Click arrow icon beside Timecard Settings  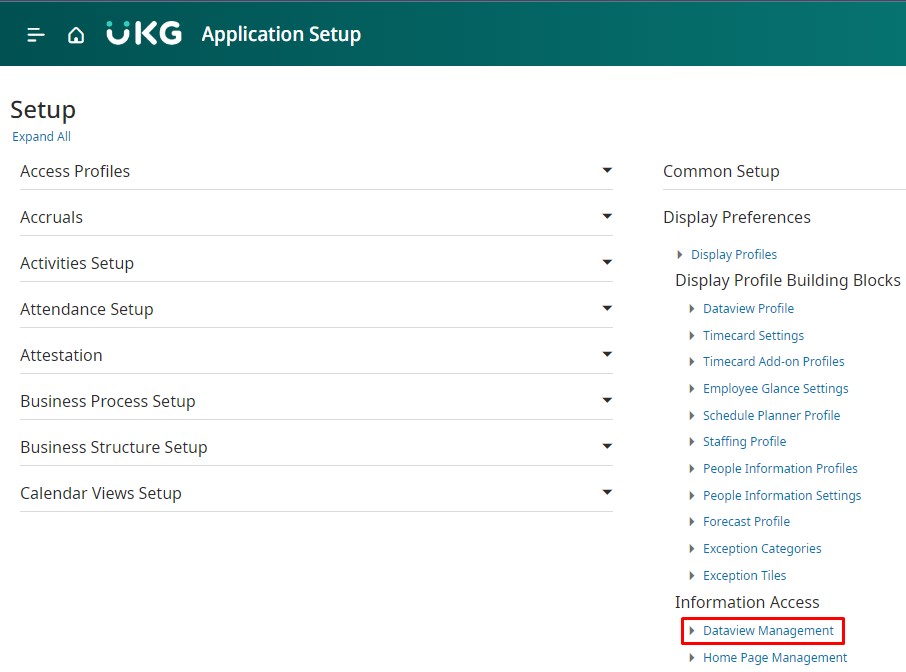692,336
